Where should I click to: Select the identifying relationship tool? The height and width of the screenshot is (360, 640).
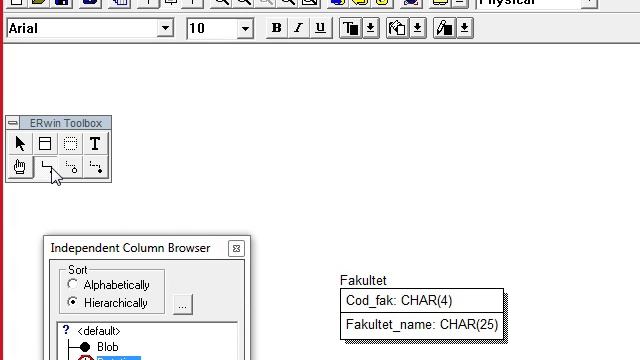46,167
